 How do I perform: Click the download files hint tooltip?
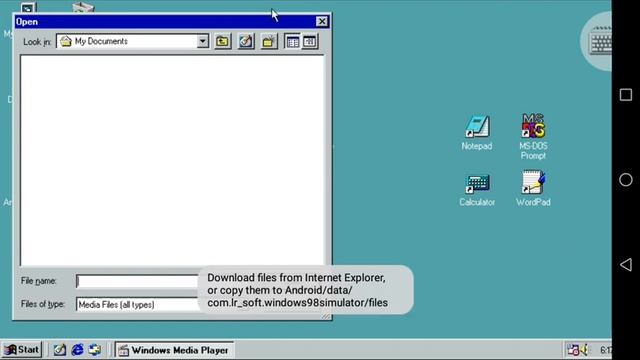305,290
